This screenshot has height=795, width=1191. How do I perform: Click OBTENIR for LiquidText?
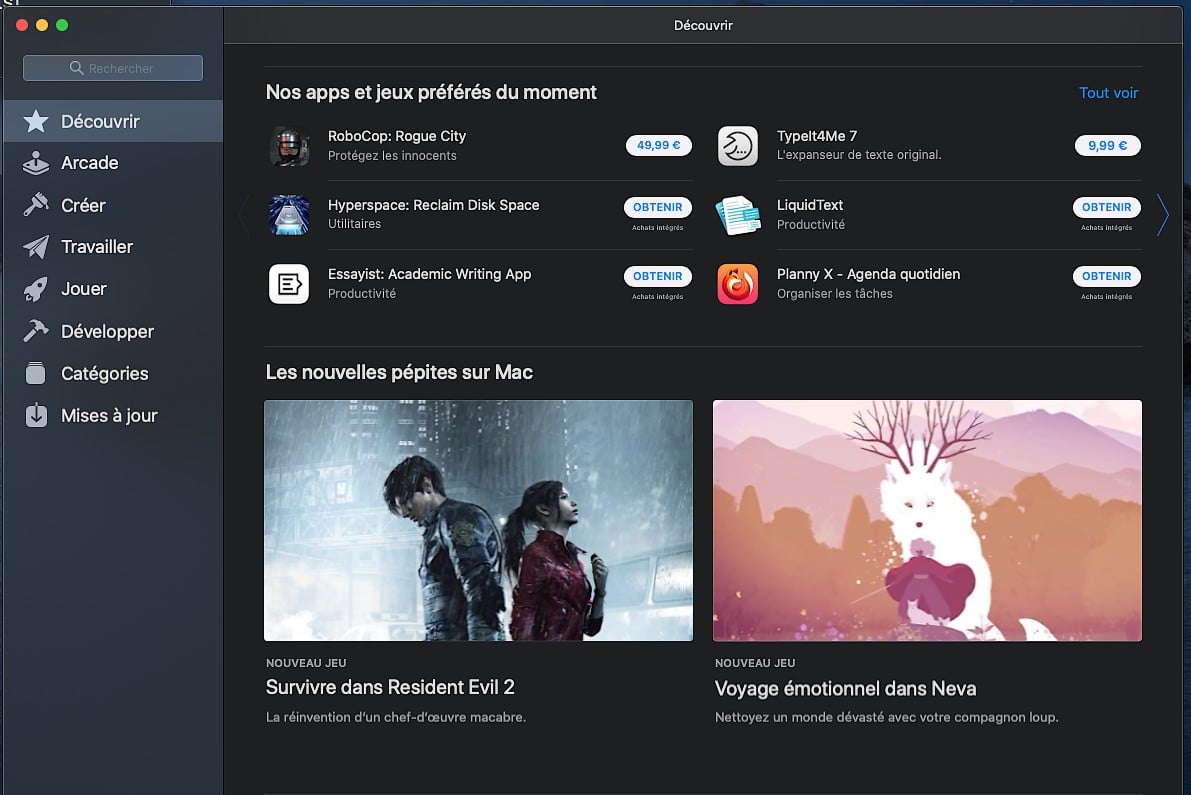[x=1107, y=207]
